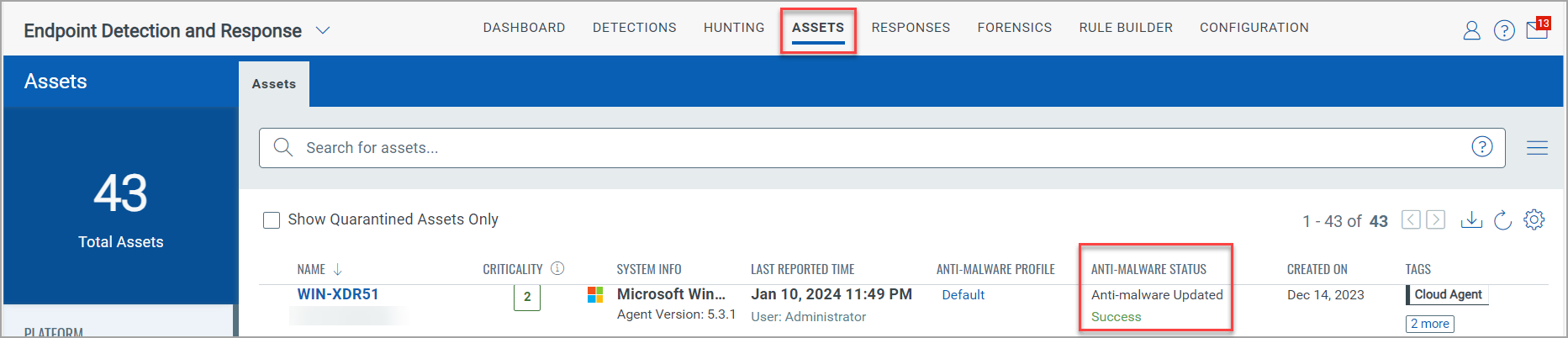This screenshot has width=1568, height=338.
Task: Focus the Search for assets field
Action: (882, 148)
